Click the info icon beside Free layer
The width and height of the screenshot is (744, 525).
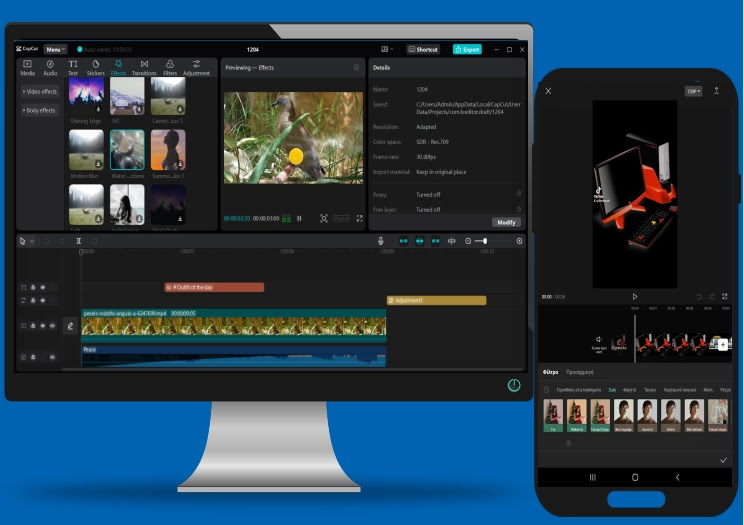(519, 209)
